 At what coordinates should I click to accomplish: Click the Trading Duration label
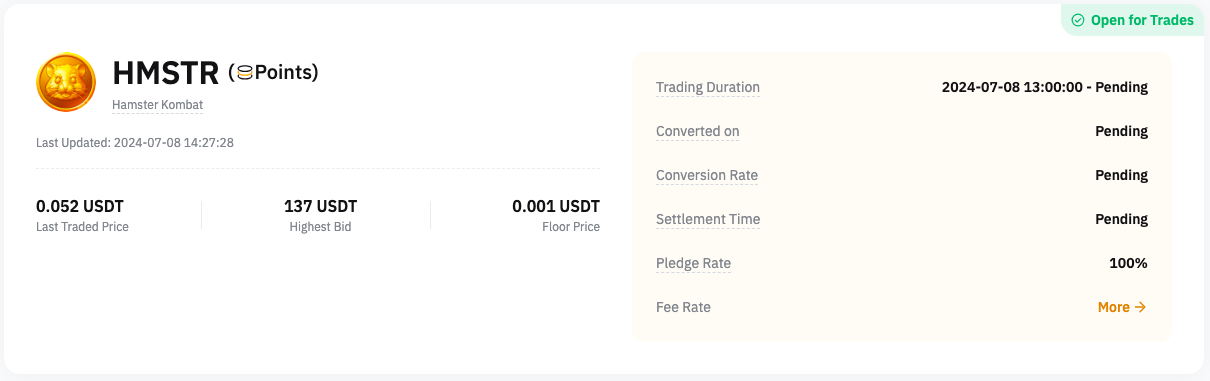[x=708, y=87]
